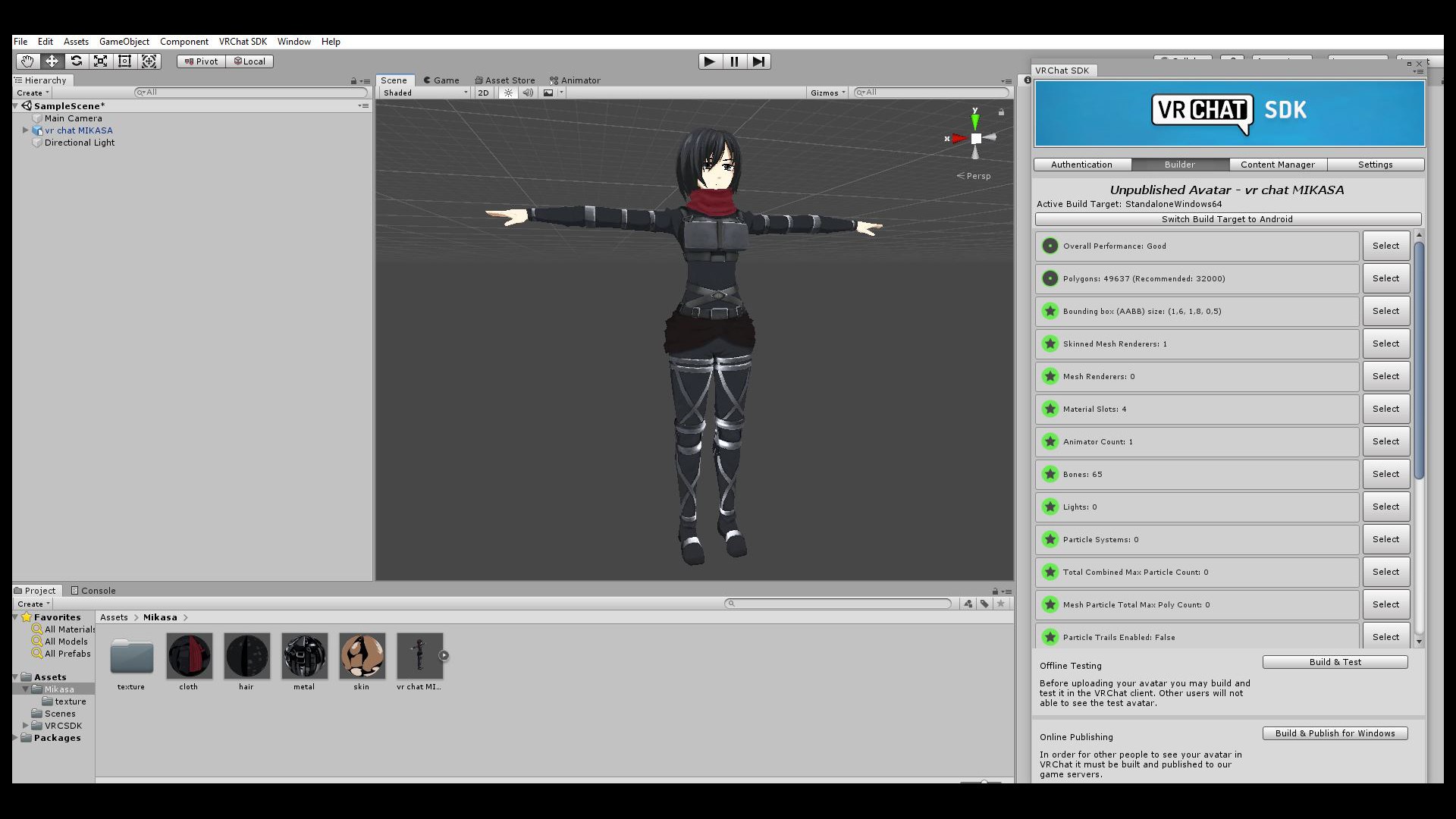Toggle Local/Global handle rotation

(x=249, y=61)
